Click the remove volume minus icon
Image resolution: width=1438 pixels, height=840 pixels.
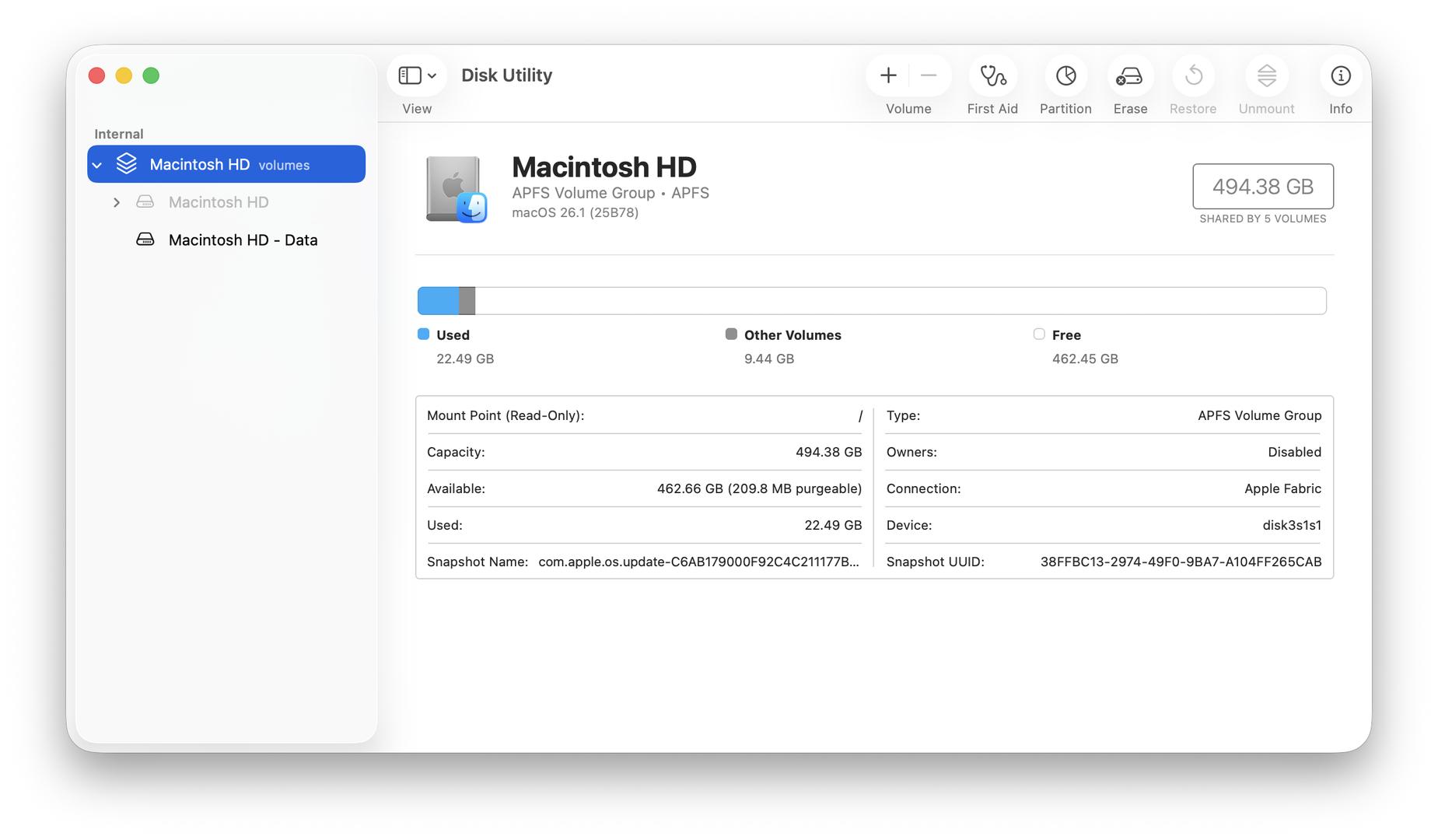(929, 75)
